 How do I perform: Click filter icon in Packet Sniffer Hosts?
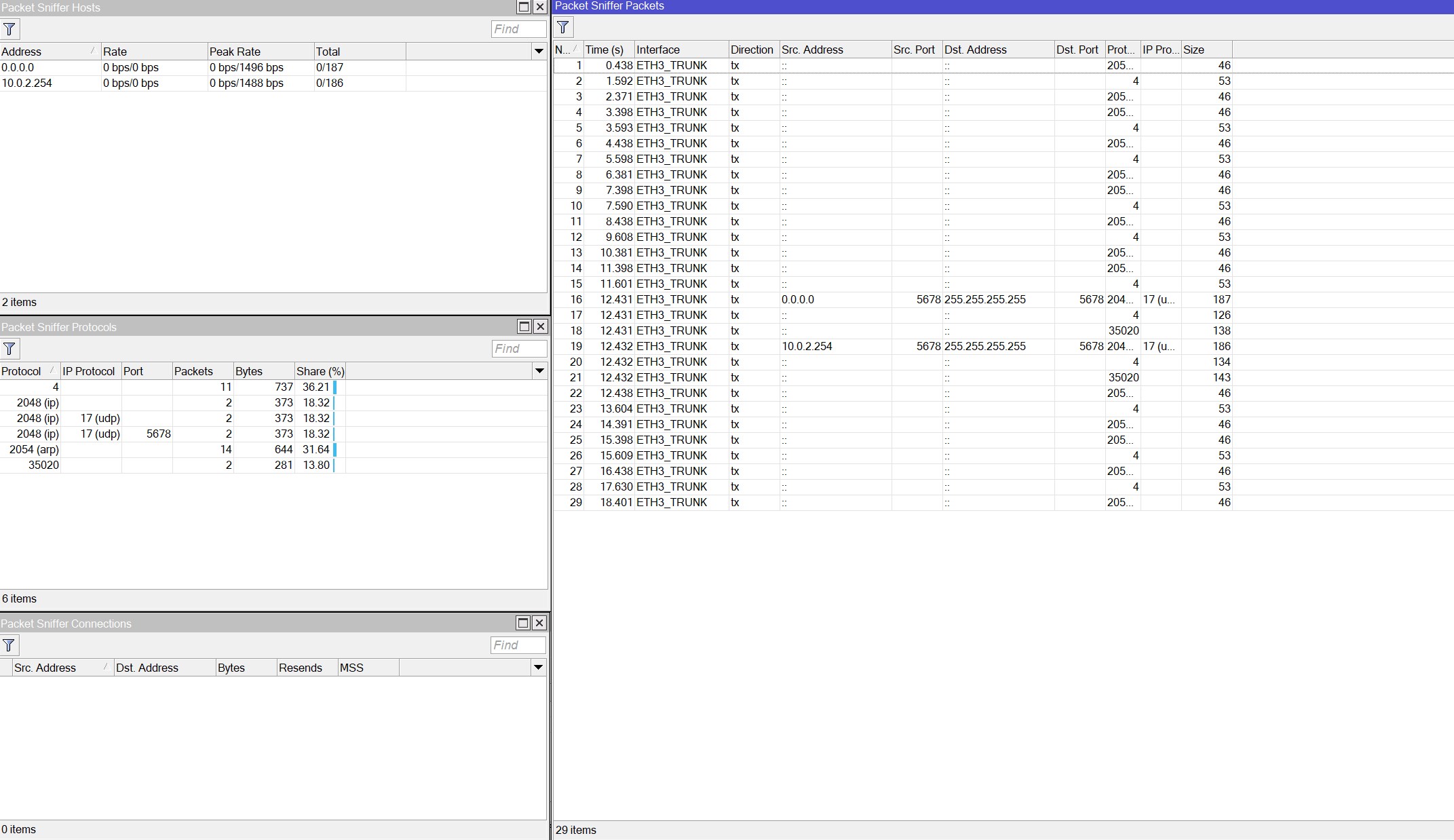click(9, 29)
